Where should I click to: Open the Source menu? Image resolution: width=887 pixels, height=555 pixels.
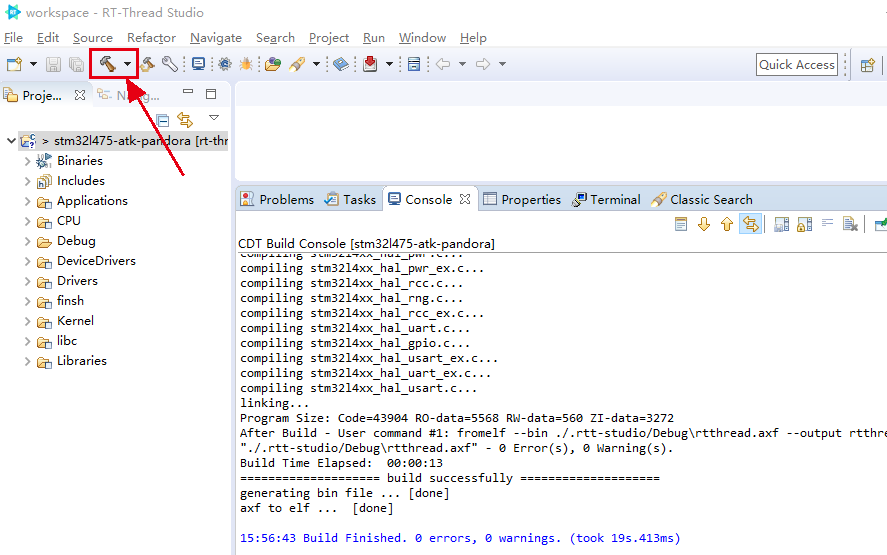click(93, 38)
